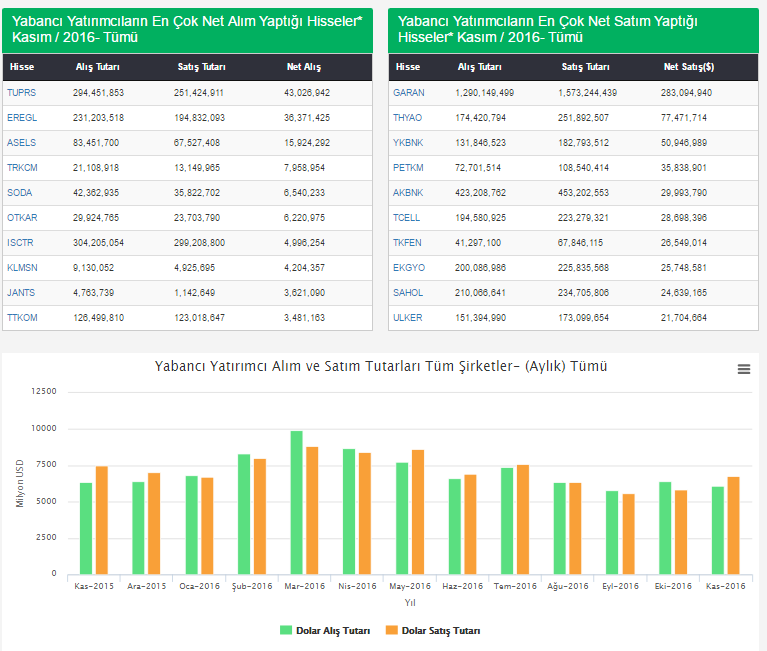
Task: Click the Haz-2016 axis label
Action: [x=462, y=586]
